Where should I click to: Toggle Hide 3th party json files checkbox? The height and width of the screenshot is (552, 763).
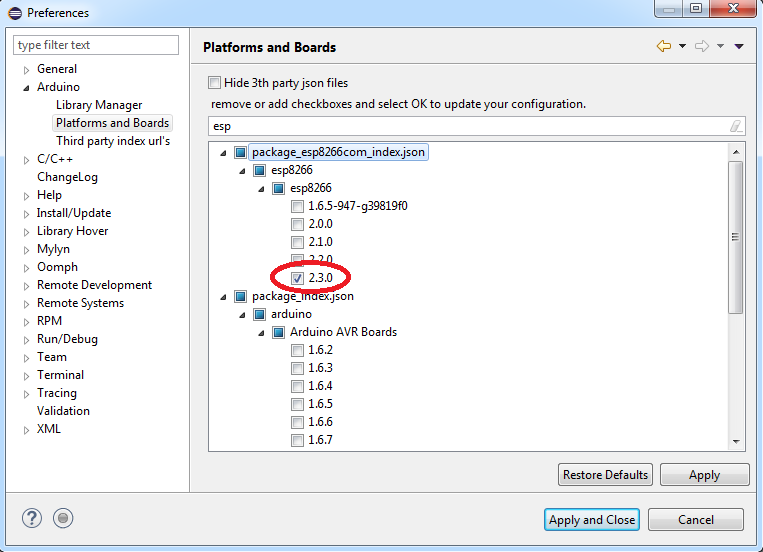coord(214,83)
